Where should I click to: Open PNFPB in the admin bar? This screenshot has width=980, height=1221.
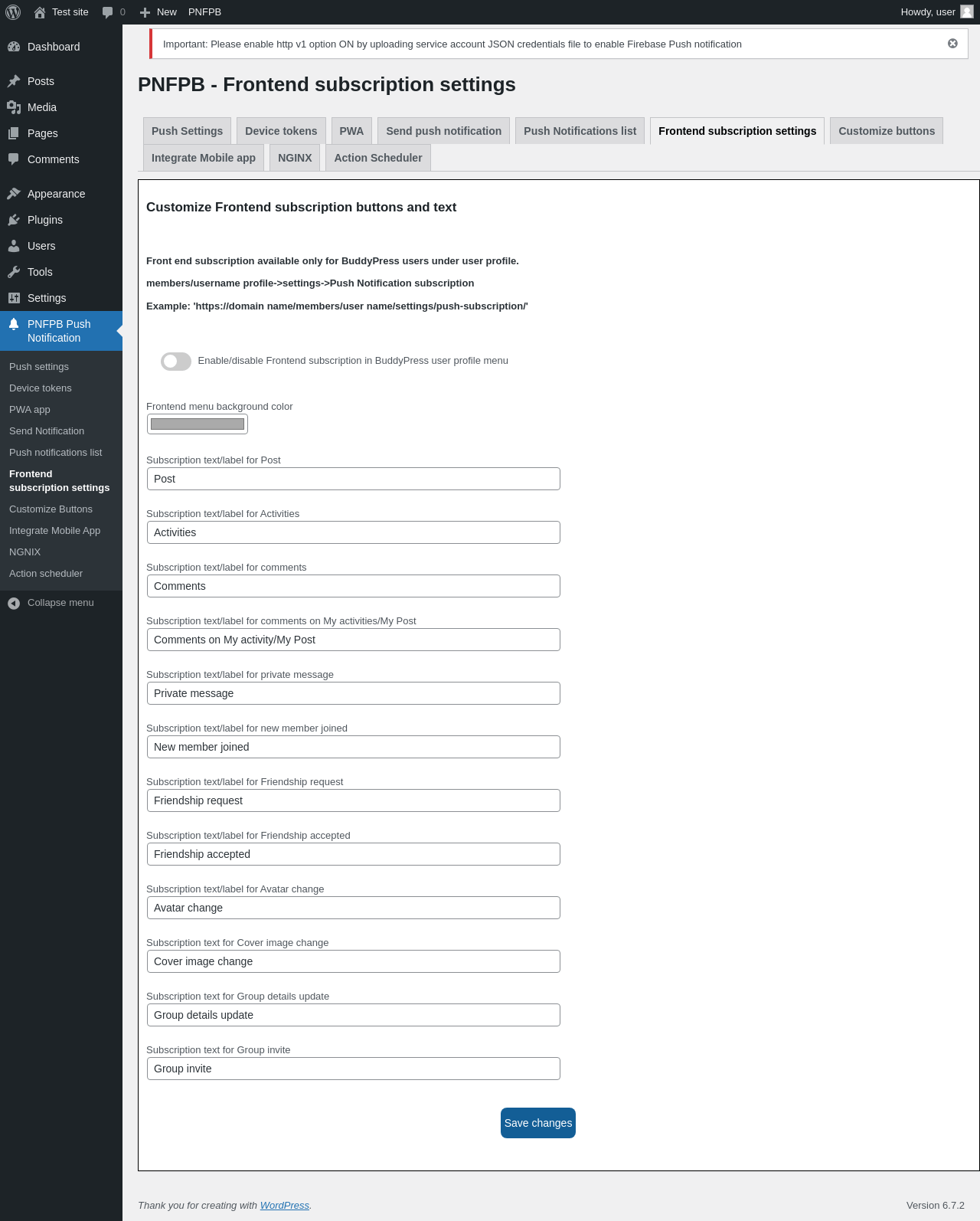(x=204, y=12)
